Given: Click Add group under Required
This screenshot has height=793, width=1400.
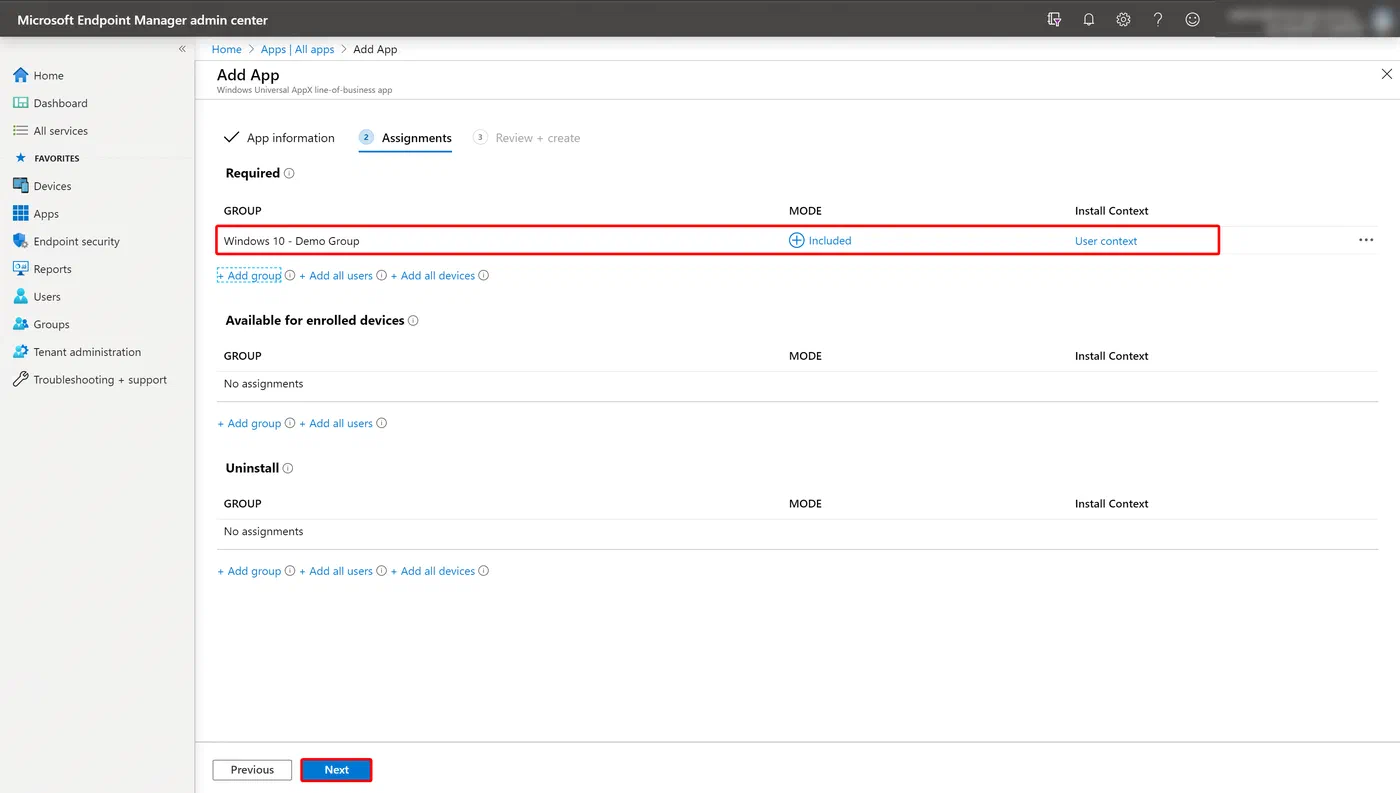Looking at the screenshot, I should point(249,276).
